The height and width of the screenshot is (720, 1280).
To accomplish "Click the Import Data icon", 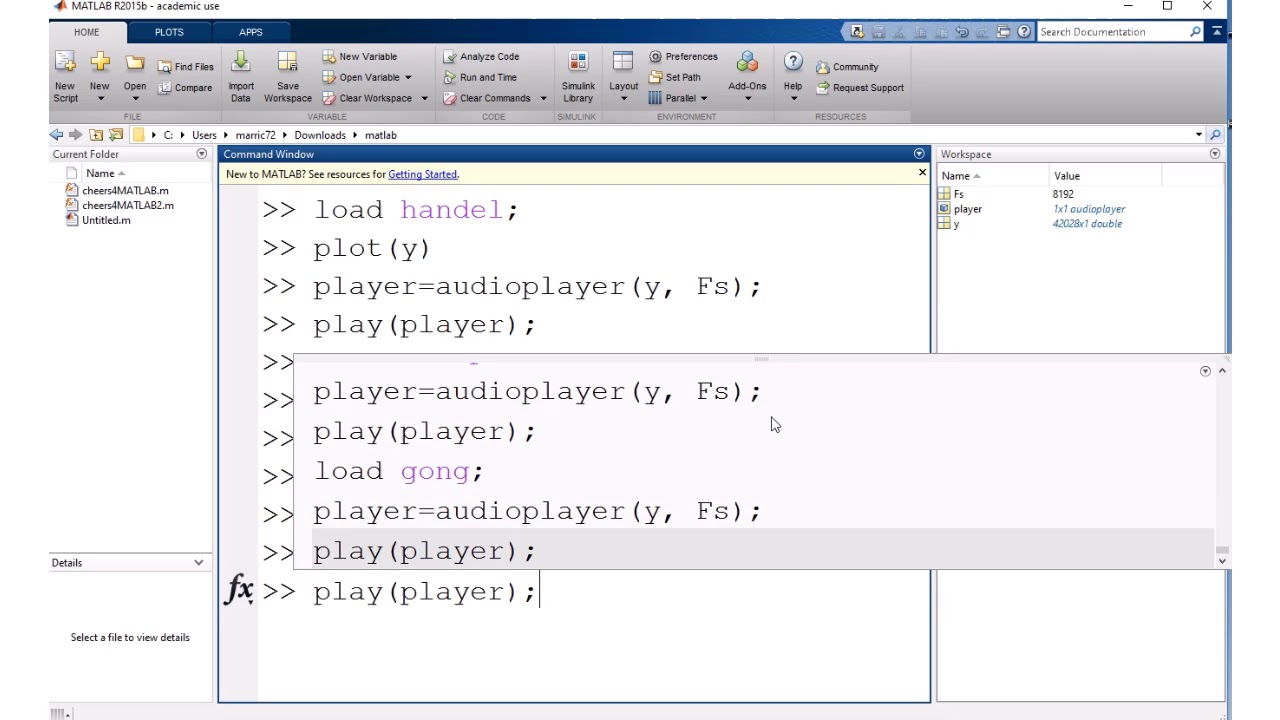I will tap(241, 63).
